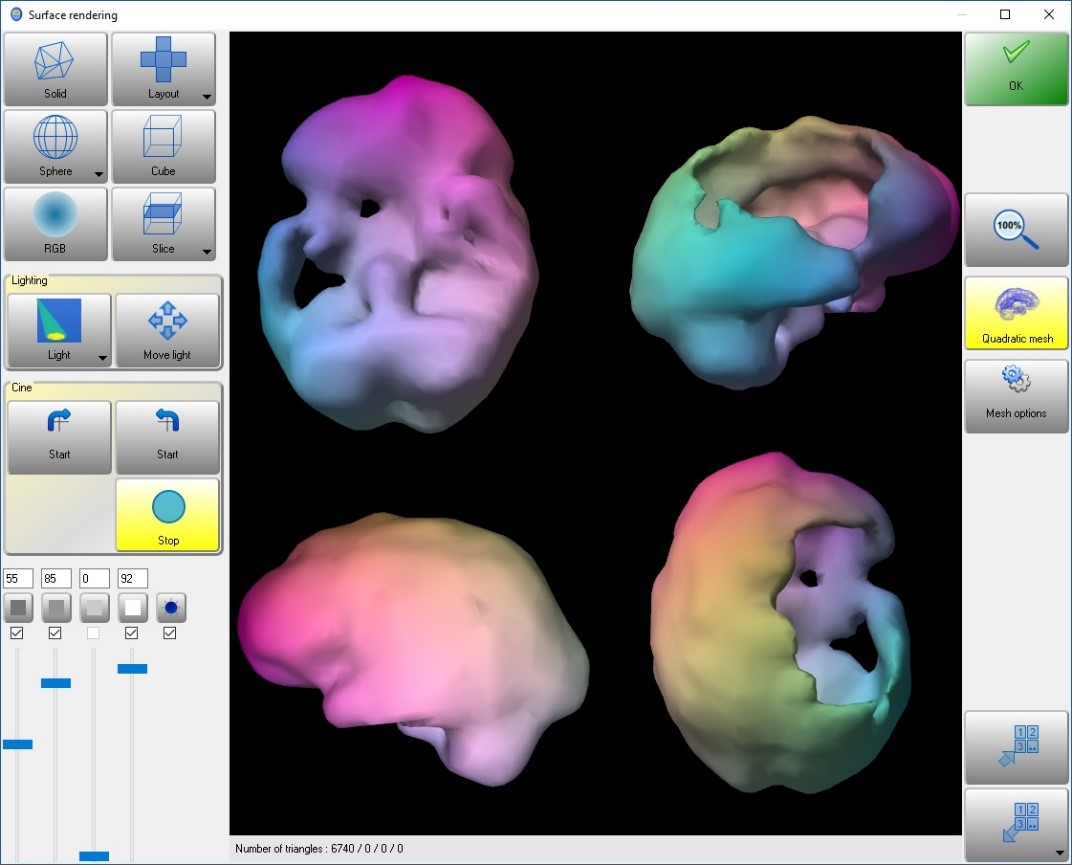Viewport: 1072px width, 865px height.
Task: Open the Light dropdown arrow
Action: [x=102, y=358]
